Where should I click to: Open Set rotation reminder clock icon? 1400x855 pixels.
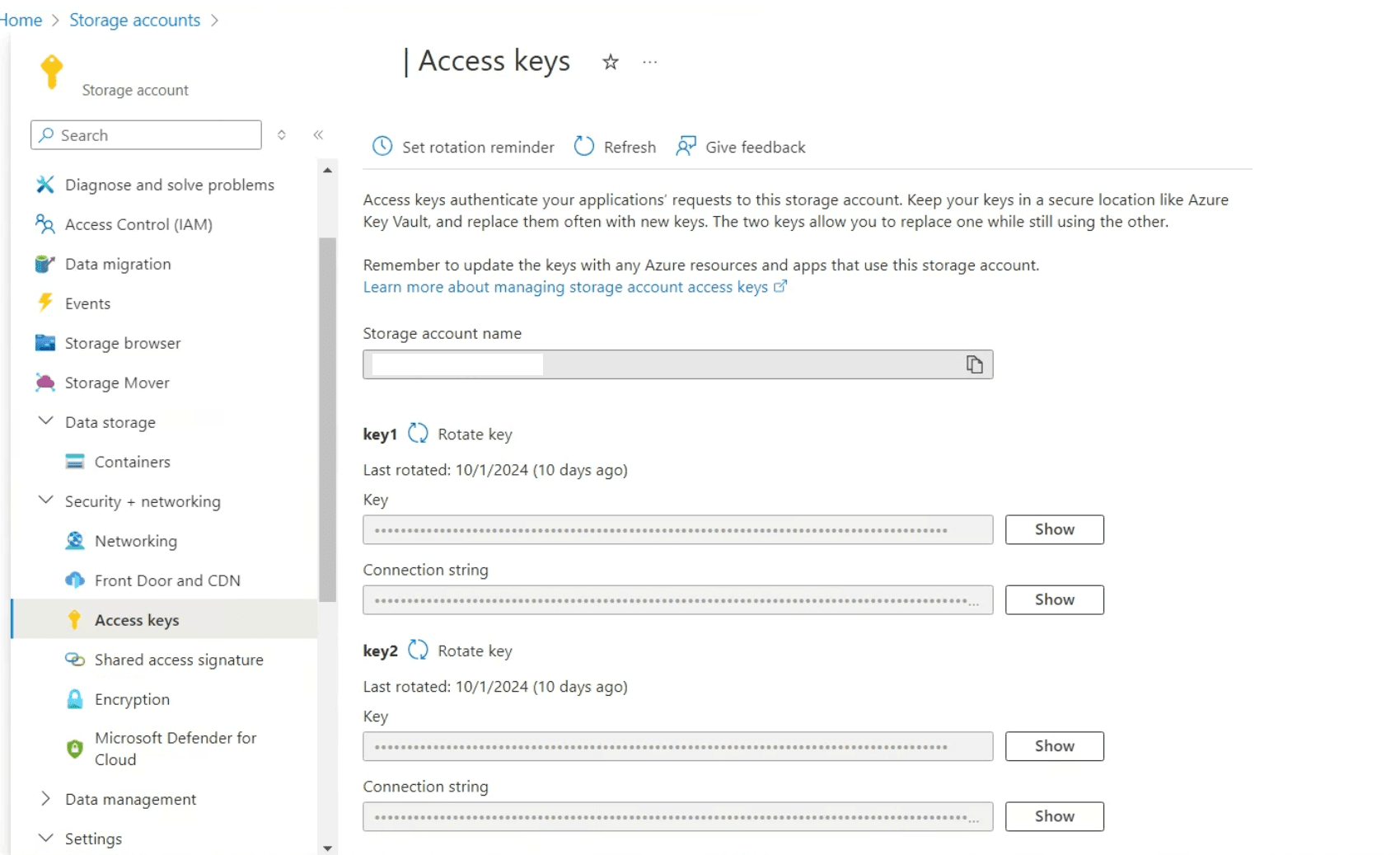382,147
